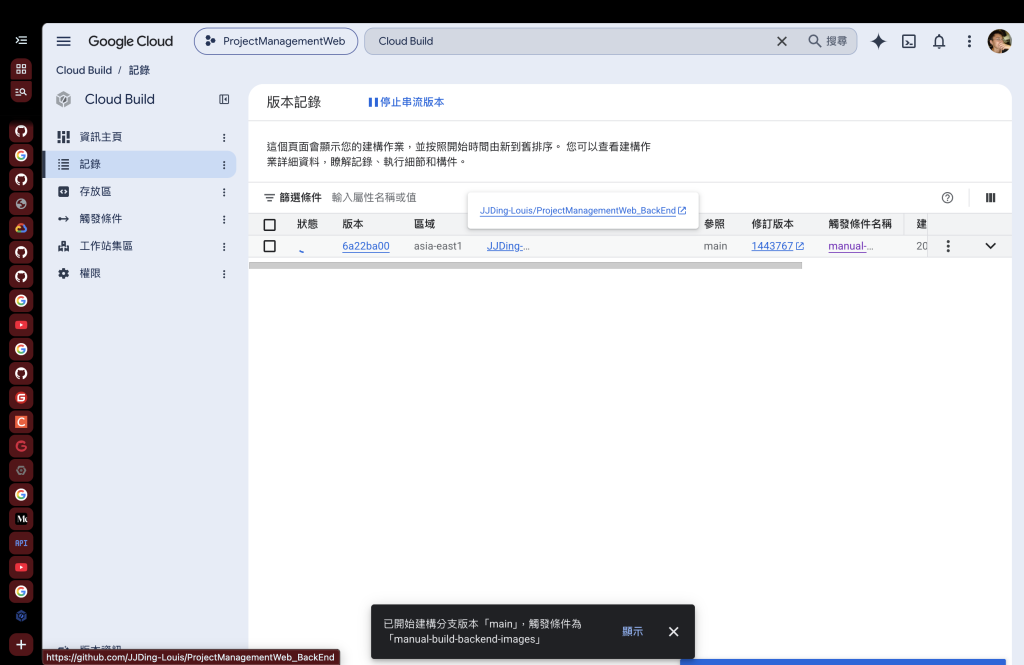
Task: Open the notifications bell
Action: pos(938,41)
